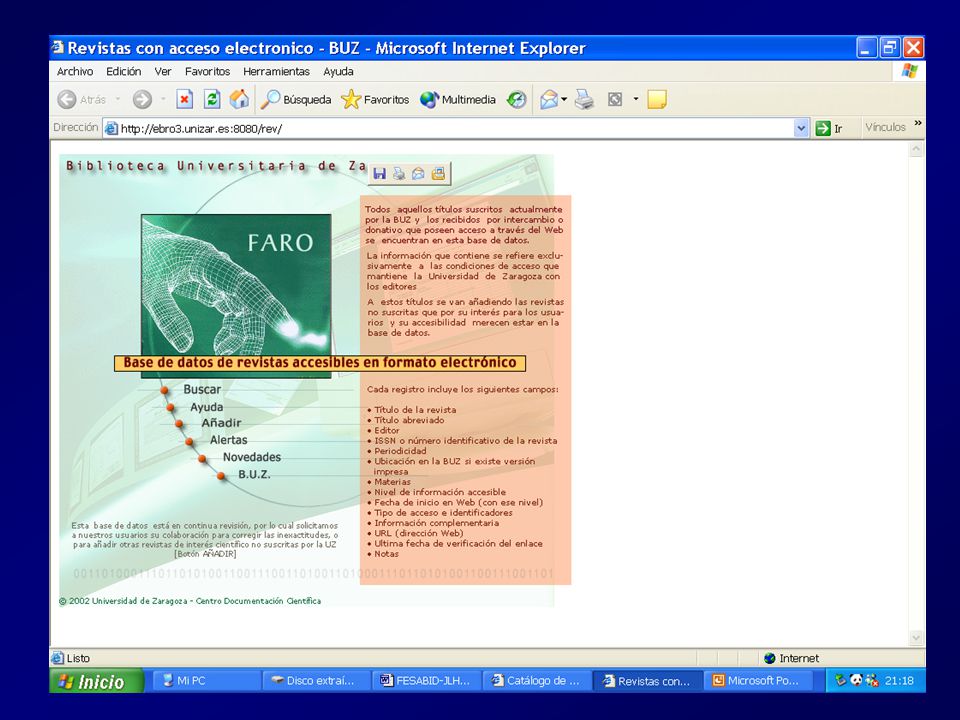The image size is (960, 720).
Task: Click the 'Listo' status bar text
Action: [78, 658]
